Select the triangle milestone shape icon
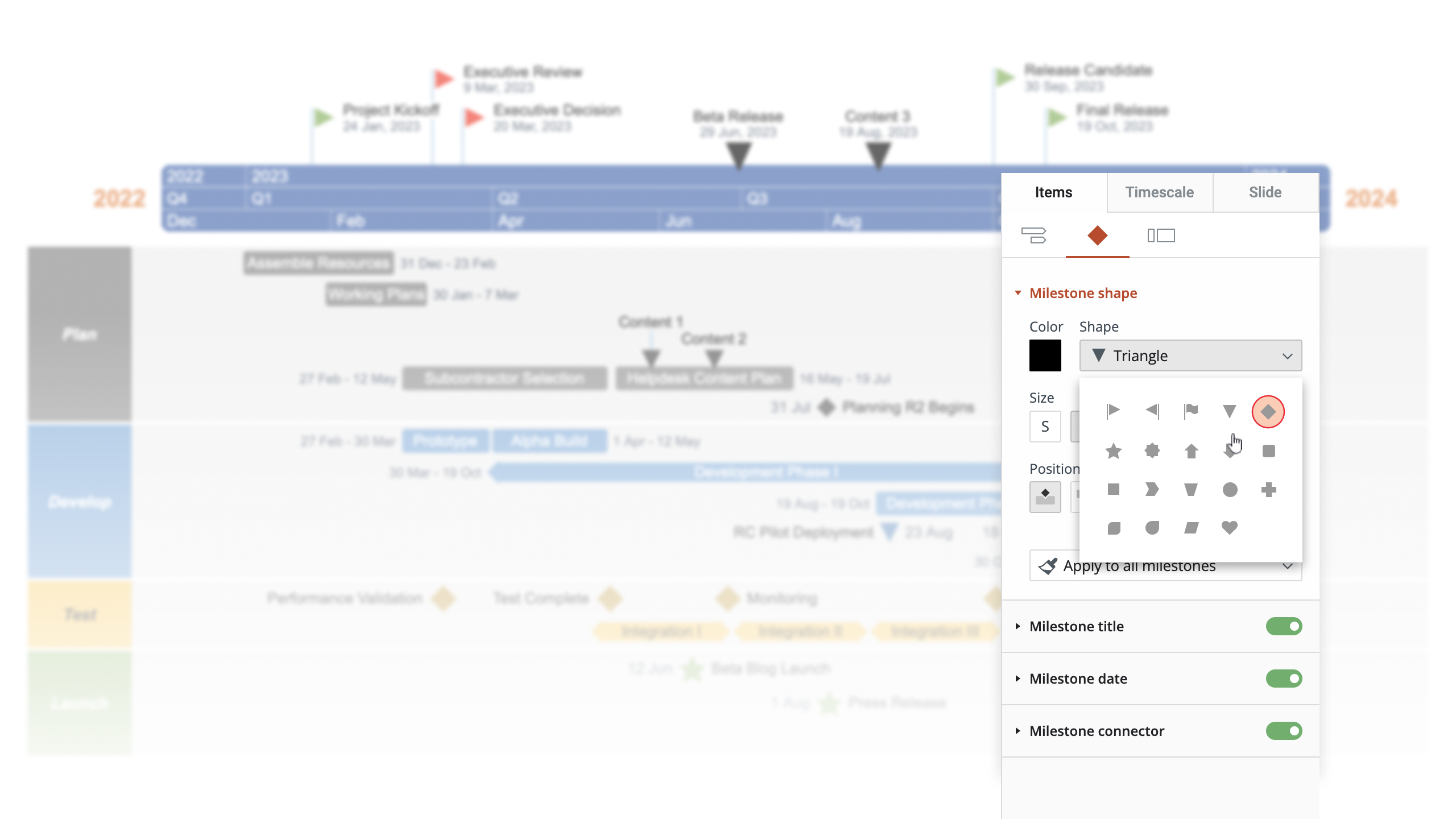1456x819 pixels. coord(1228,412)
